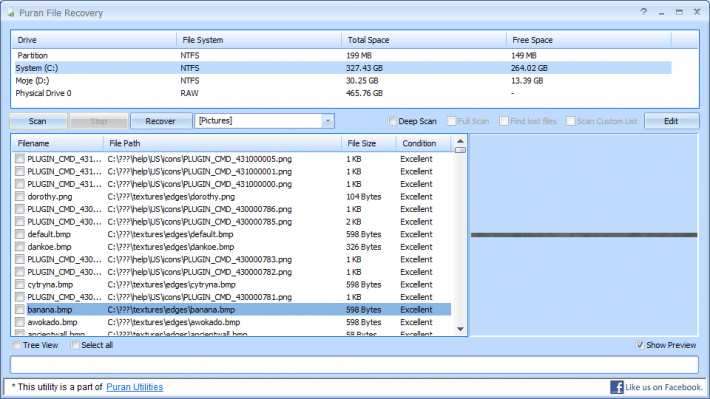Screen dimensions: 710x399
Task: Check the box for awokado.bmp
Action: tap(19, 322)
